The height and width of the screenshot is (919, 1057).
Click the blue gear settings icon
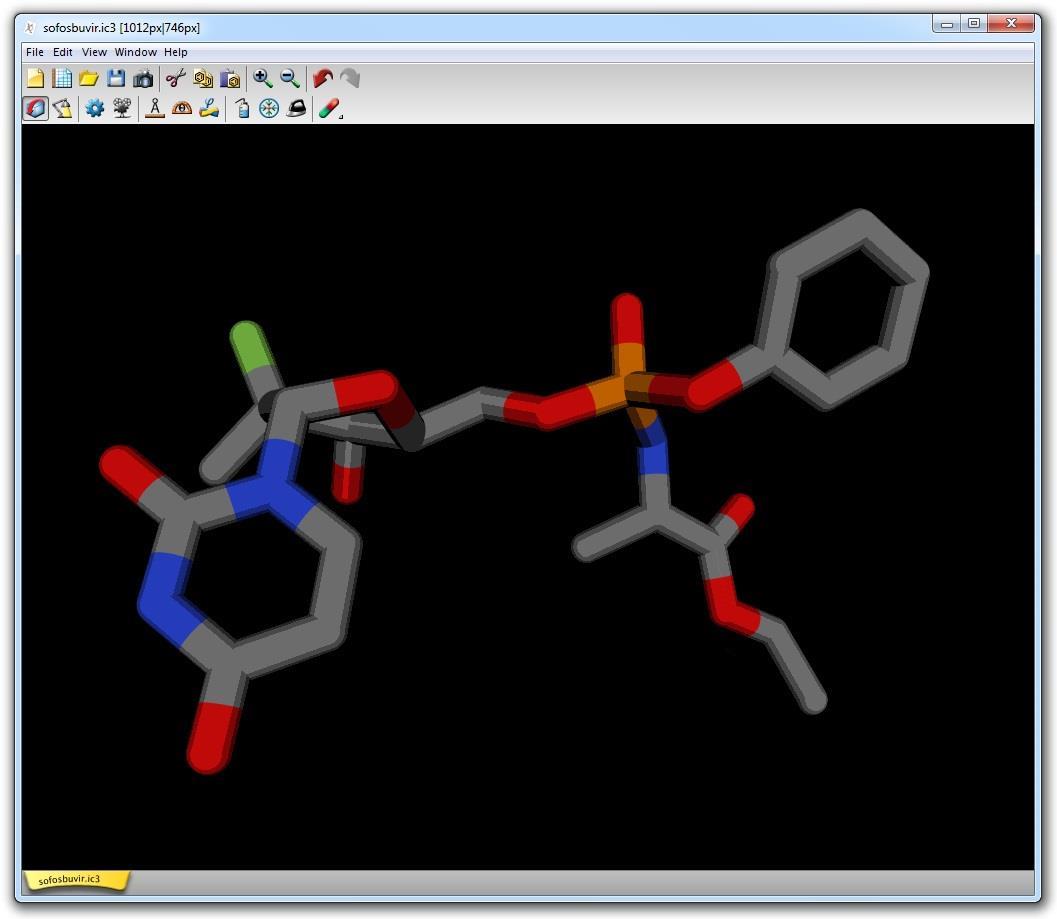point(94,108)
